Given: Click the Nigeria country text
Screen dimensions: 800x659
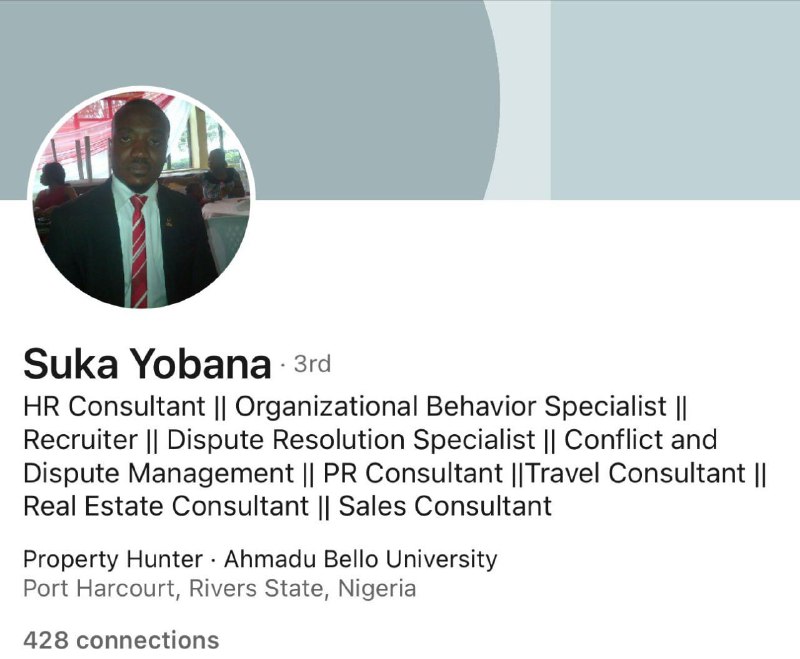Looking at the screenshot, I should [x=377, y=588].
